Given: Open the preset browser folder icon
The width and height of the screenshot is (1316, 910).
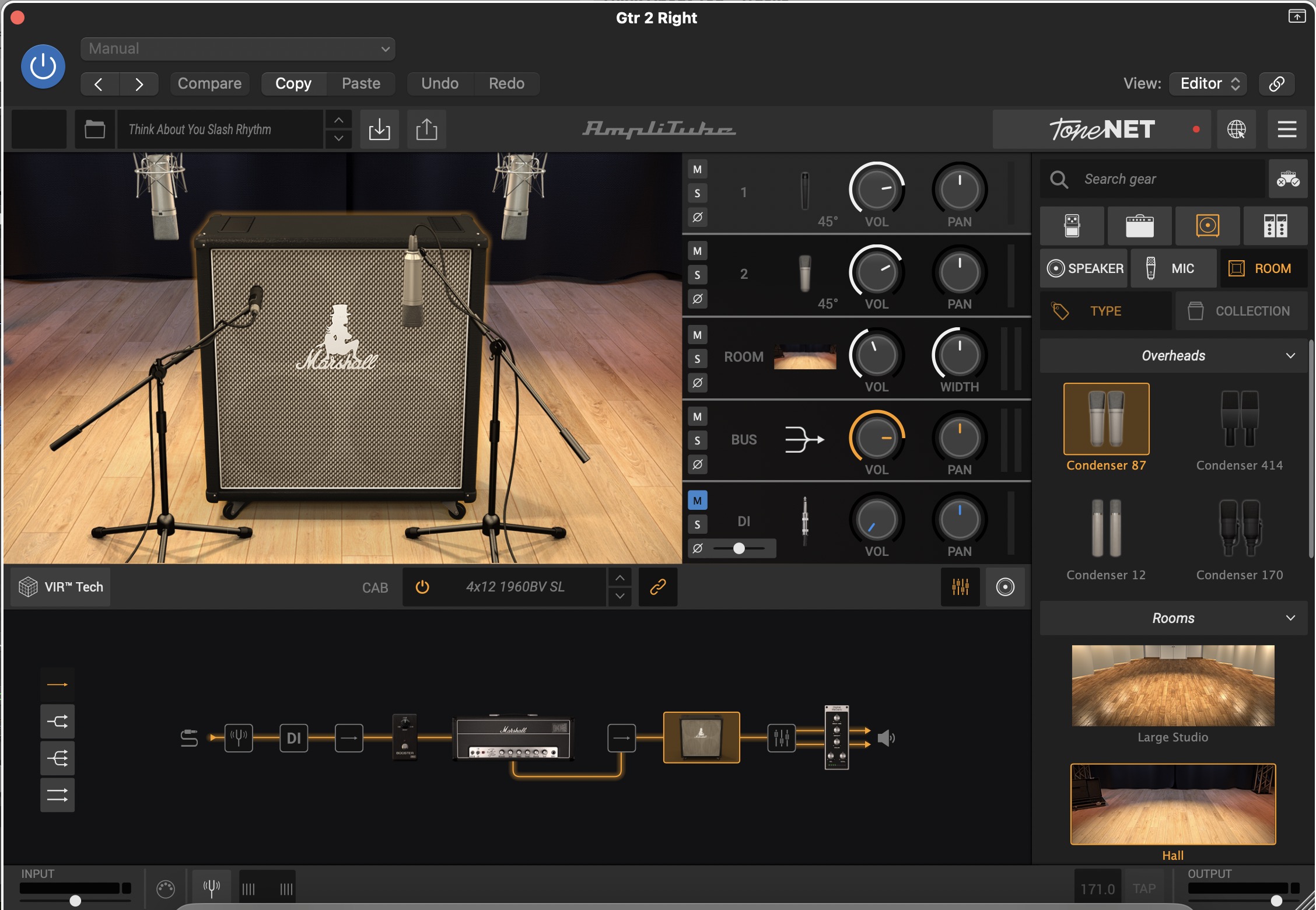Looking at the screenshot, I should click(94, 129).
